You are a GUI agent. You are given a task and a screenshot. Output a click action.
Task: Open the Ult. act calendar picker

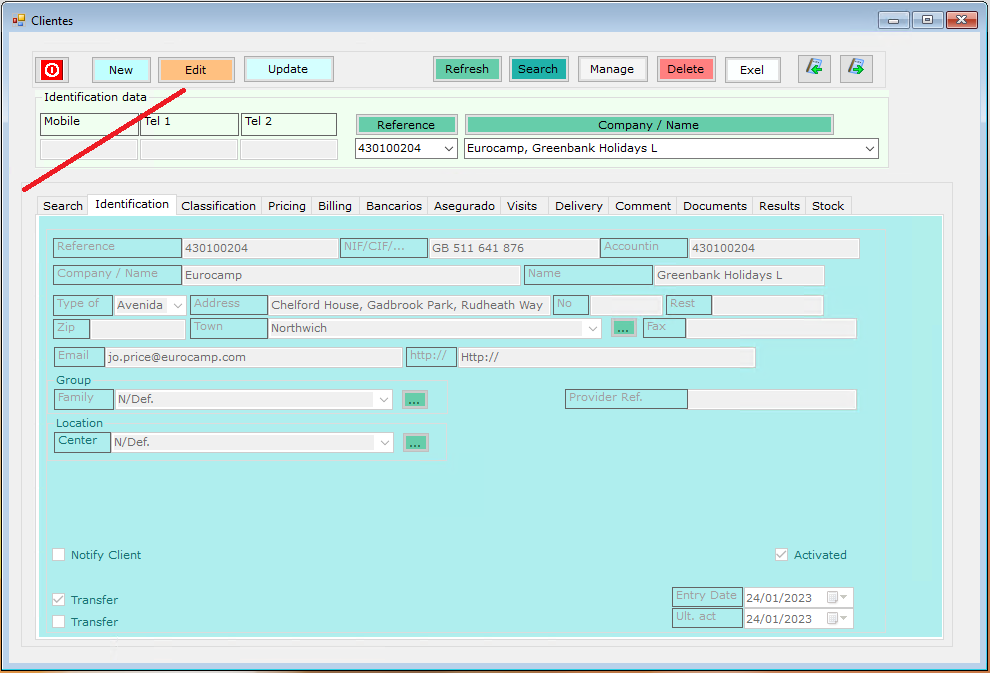pos(837,619)
